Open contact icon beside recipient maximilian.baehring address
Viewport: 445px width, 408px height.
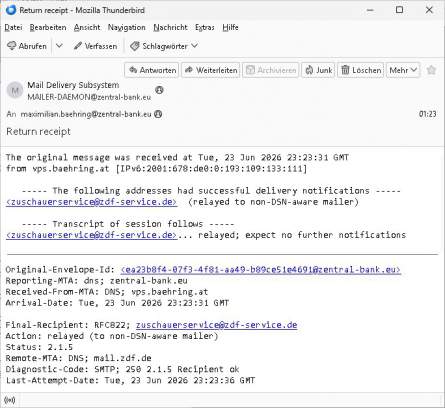click(x=158, y=114)
